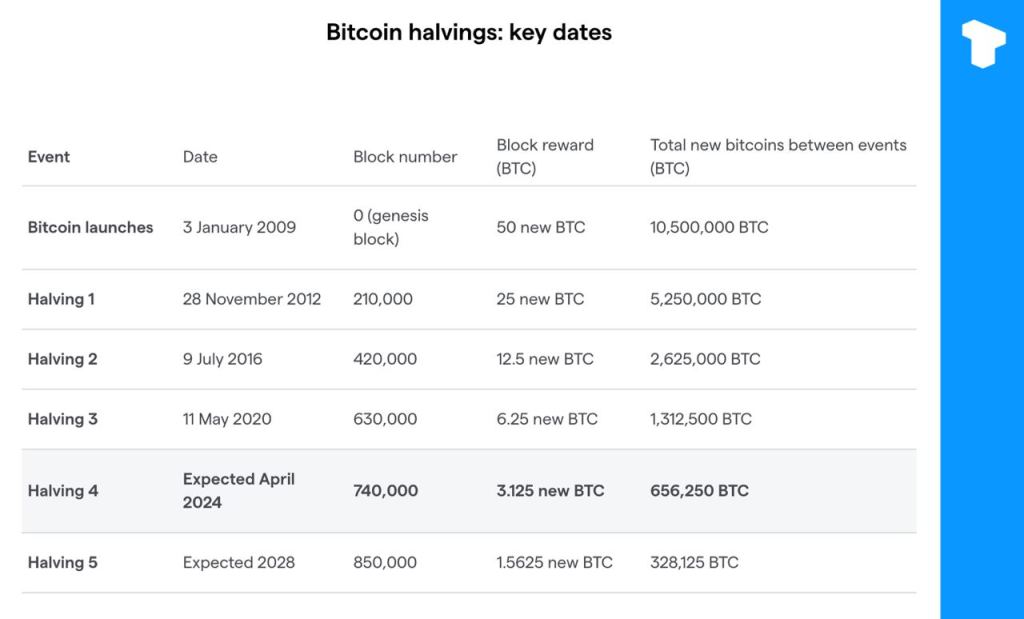The image size is (1024, 619).
Task: Select the 'Halving 2' row label
Action: [x=62, y=359]
